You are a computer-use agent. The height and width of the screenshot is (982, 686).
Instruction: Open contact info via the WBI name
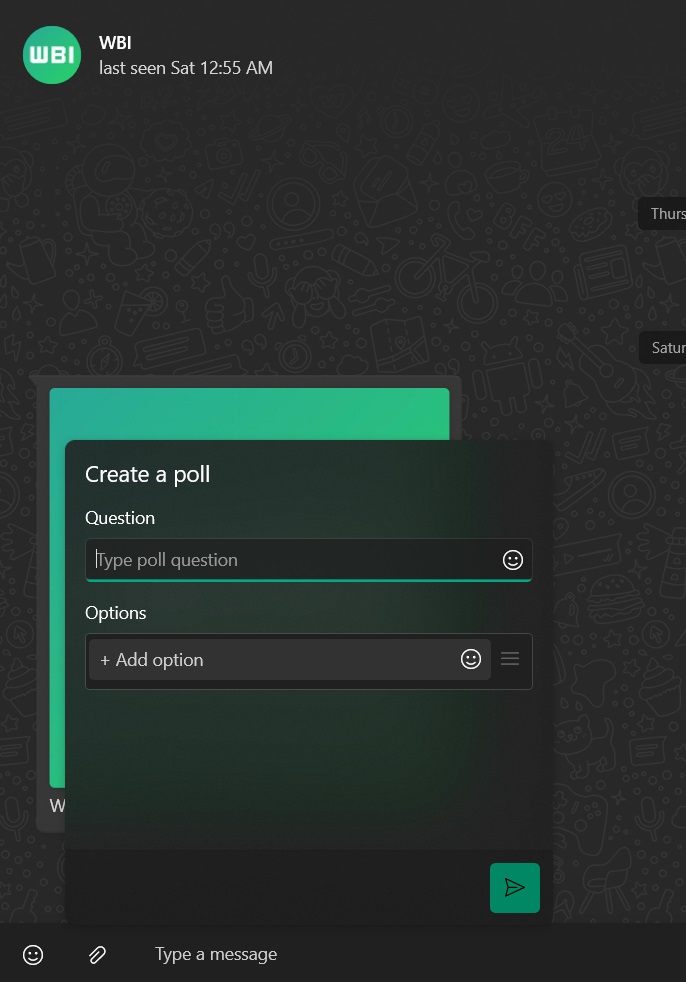tap(115, 43)
